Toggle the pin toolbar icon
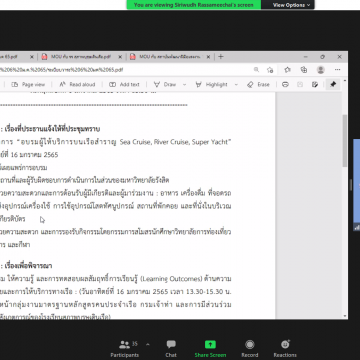Screen dimensions: 360x360 click(x=333, y=85)
